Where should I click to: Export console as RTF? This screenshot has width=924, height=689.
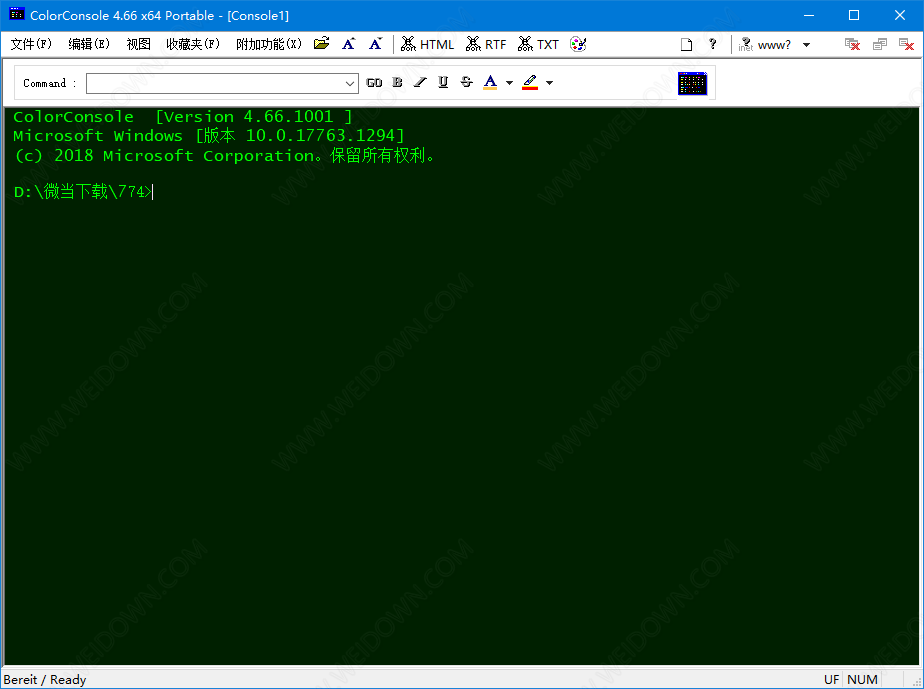coord(486,44)
